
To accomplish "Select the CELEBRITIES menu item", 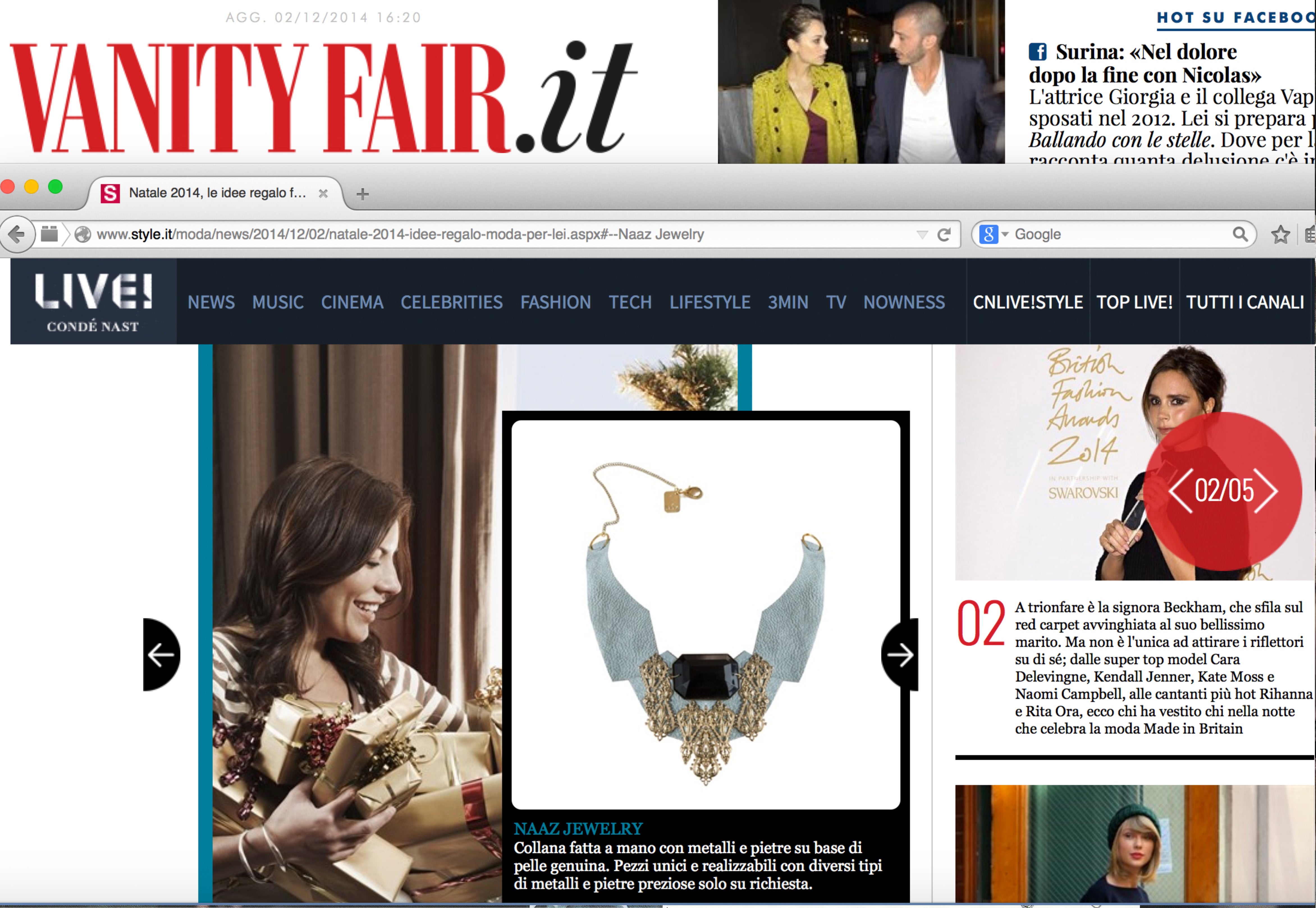I will [x=452, y=302].
